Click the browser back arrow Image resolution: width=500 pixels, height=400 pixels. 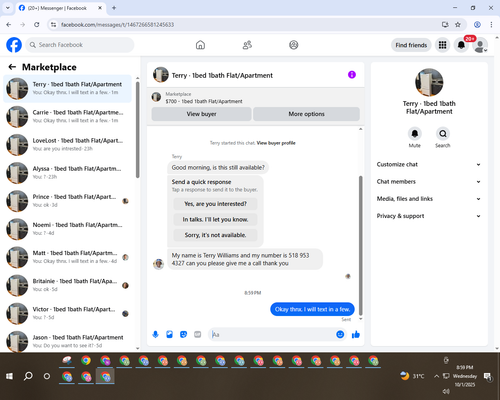click(9, 25)
